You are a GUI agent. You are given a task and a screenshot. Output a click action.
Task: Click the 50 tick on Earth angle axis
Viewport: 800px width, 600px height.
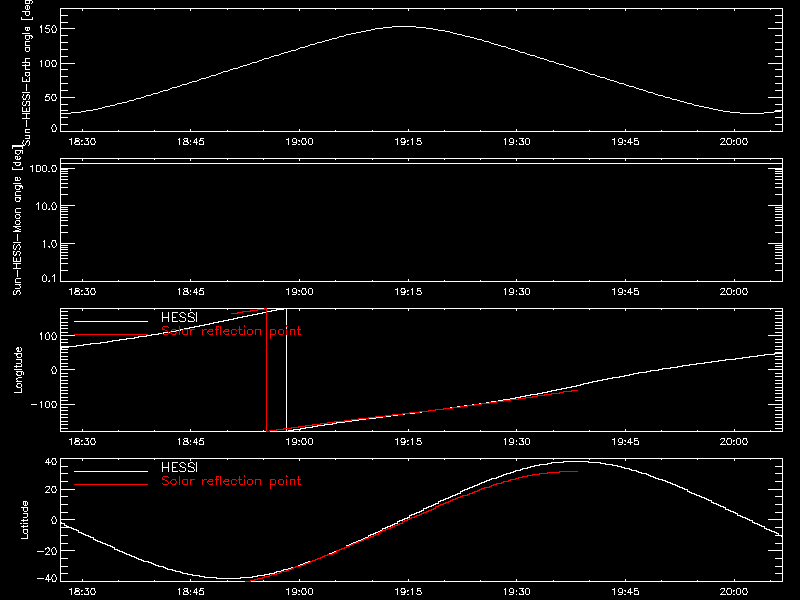coord(51,98)
